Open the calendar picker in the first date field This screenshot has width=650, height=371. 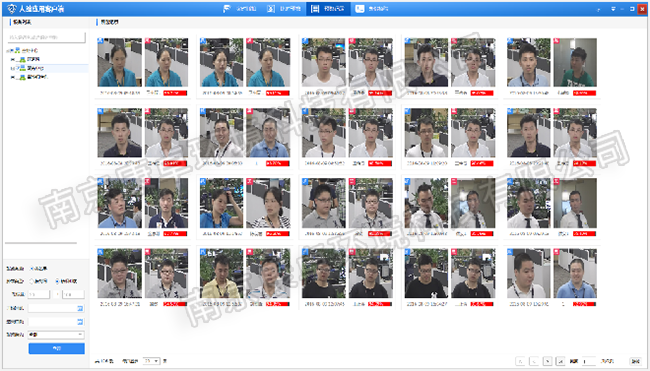click(x=80, y=308)
